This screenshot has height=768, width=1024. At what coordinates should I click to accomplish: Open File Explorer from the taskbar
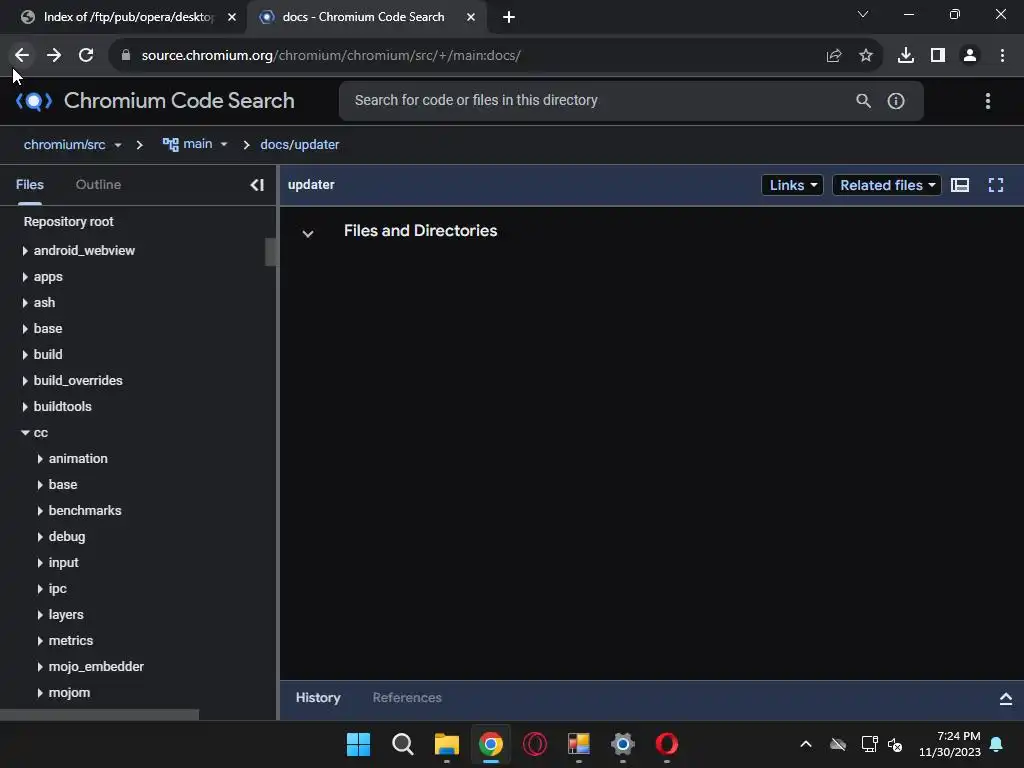click(447, 744)
